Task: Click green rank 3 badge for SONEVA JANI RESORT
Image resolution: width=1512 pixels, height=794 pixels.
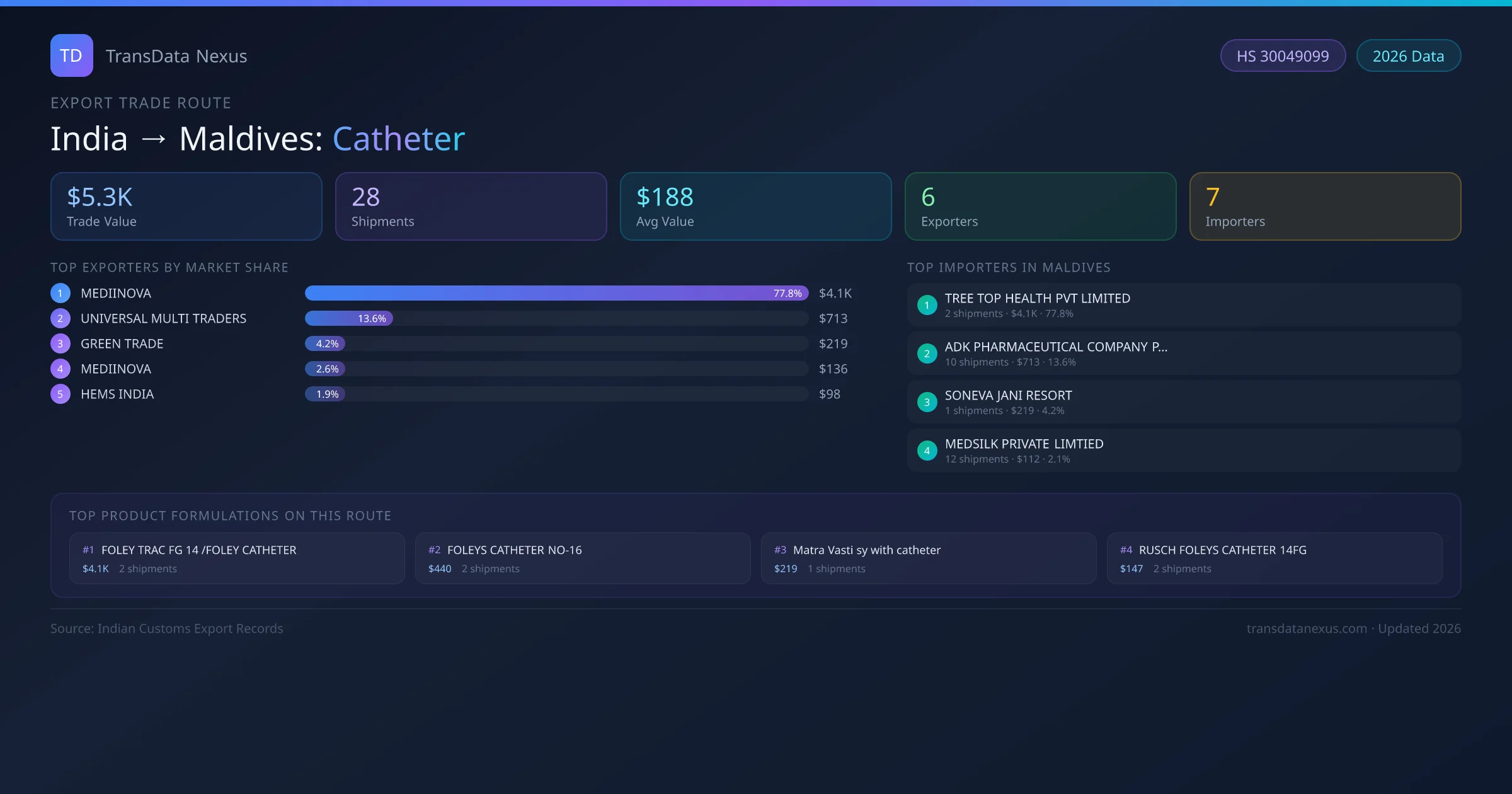Action: (x=927, y=402)
